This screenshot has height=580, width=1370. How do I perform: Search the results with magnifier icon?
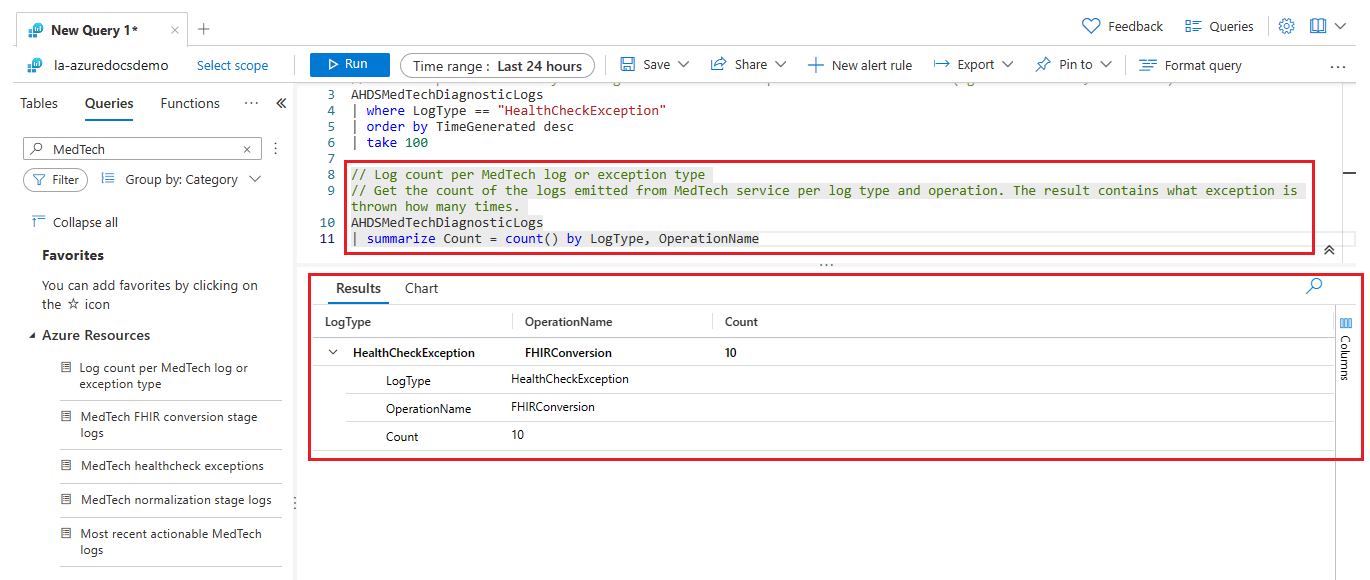[x=1314, y=286]
